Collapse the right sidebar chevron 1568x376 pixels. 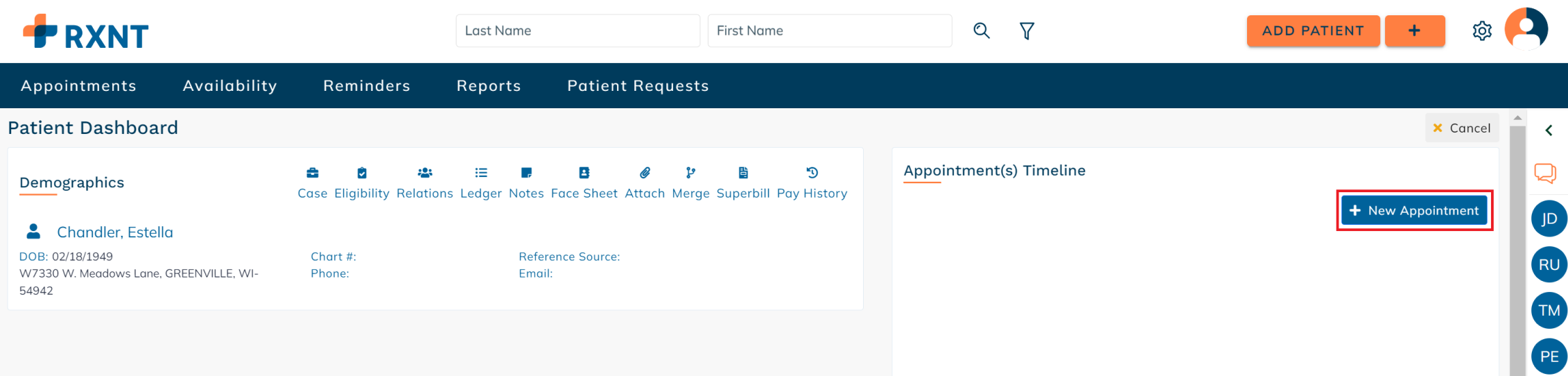coord(1548,130)
